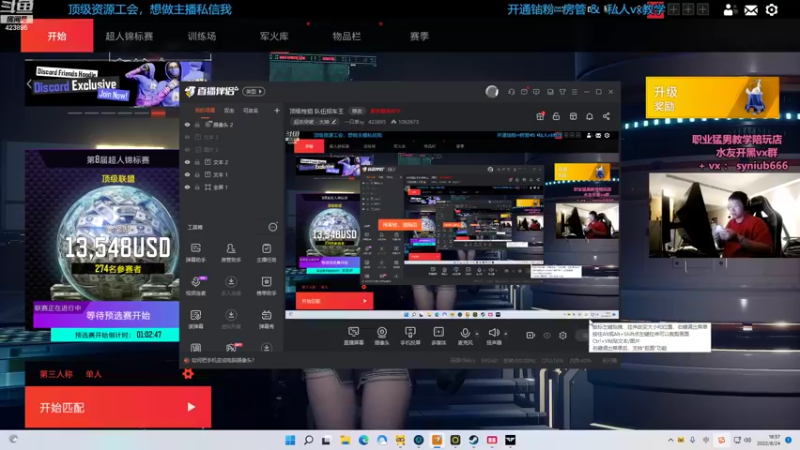Add the 摄像头 camera source
The height and width of the screenshot is (450, 800).
382,336
